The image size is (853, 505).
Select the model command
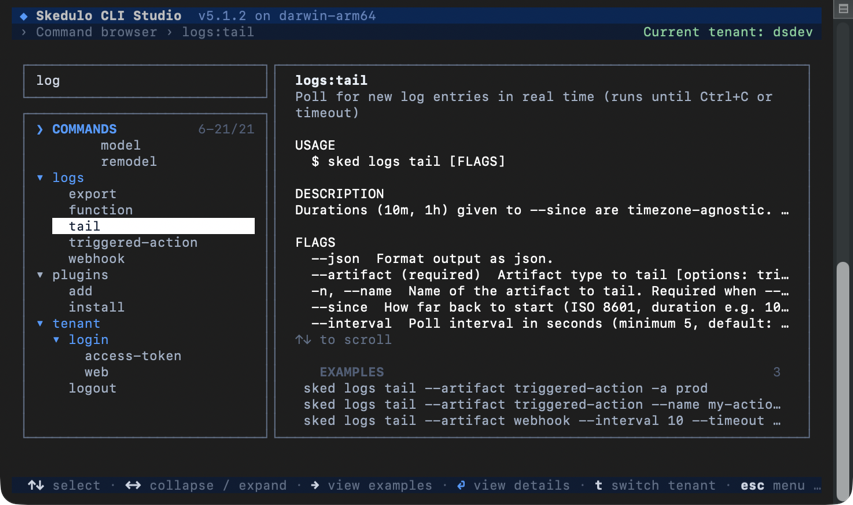pyautogui.click(x=120, y=145)
